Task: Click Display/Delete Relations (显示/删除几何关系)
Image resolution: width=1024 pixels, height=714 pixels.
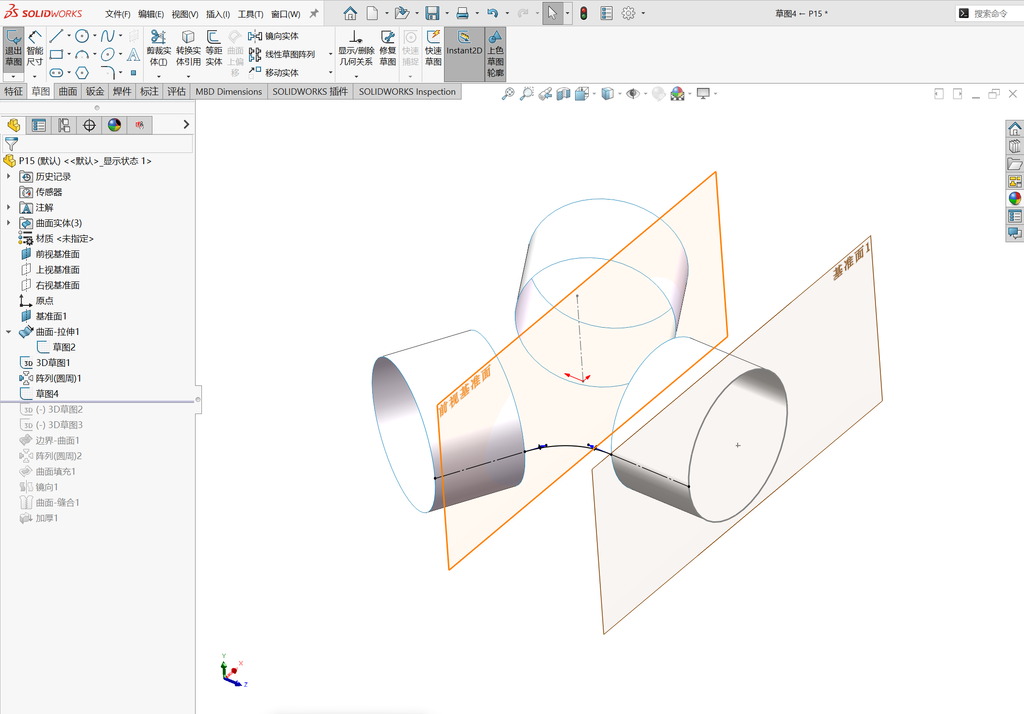Action: point(355,48)
